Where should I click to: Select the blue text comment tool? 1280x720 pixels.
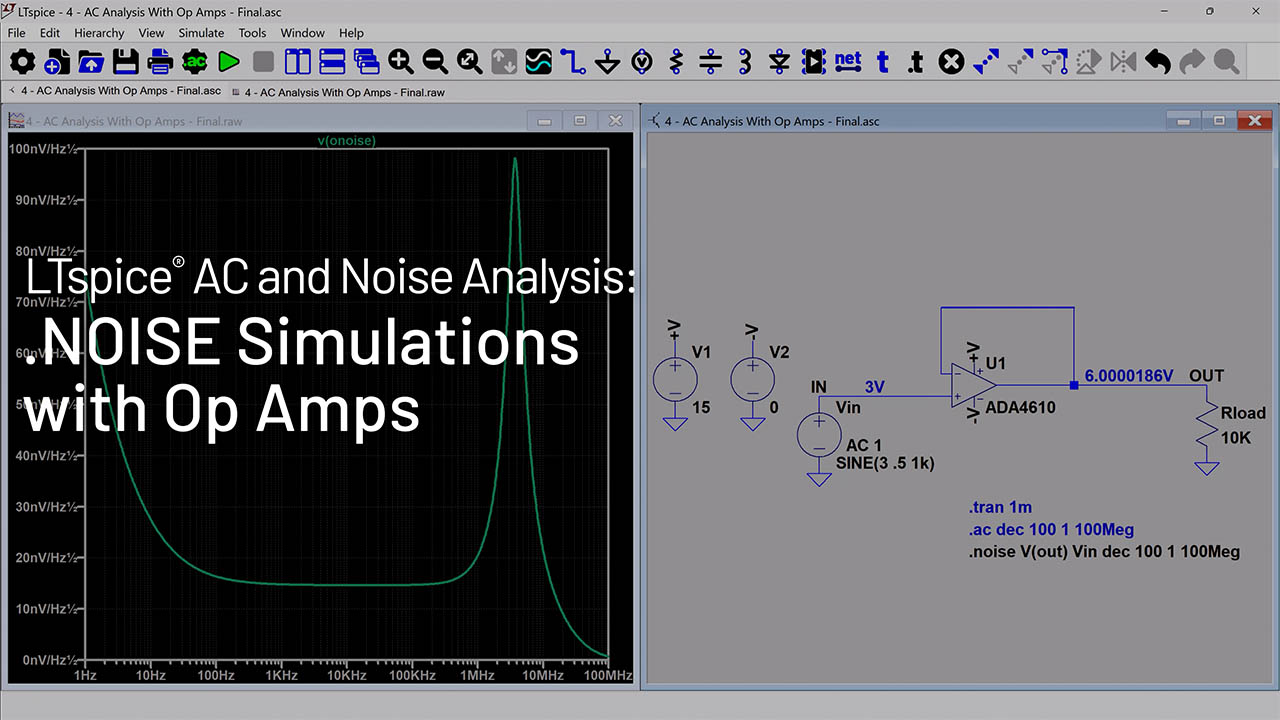click(x=883, y=62)
